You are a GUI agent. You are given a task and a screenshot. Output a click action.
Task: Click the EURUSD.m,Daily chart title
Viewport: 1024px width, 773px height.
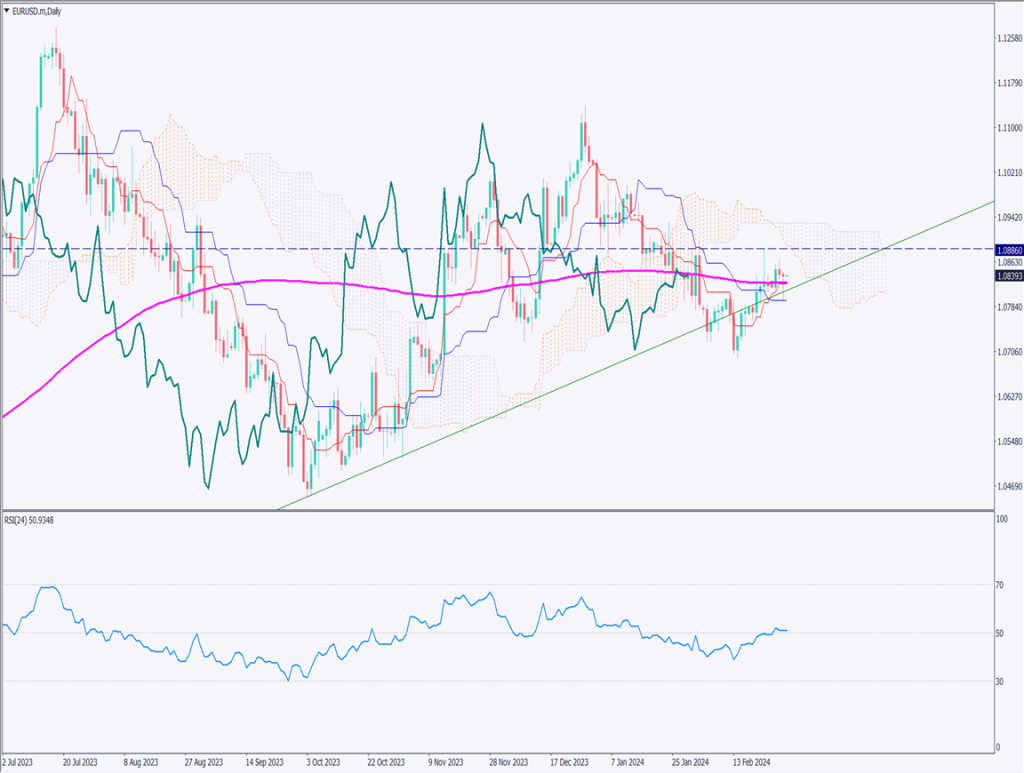tap(38, 9)
